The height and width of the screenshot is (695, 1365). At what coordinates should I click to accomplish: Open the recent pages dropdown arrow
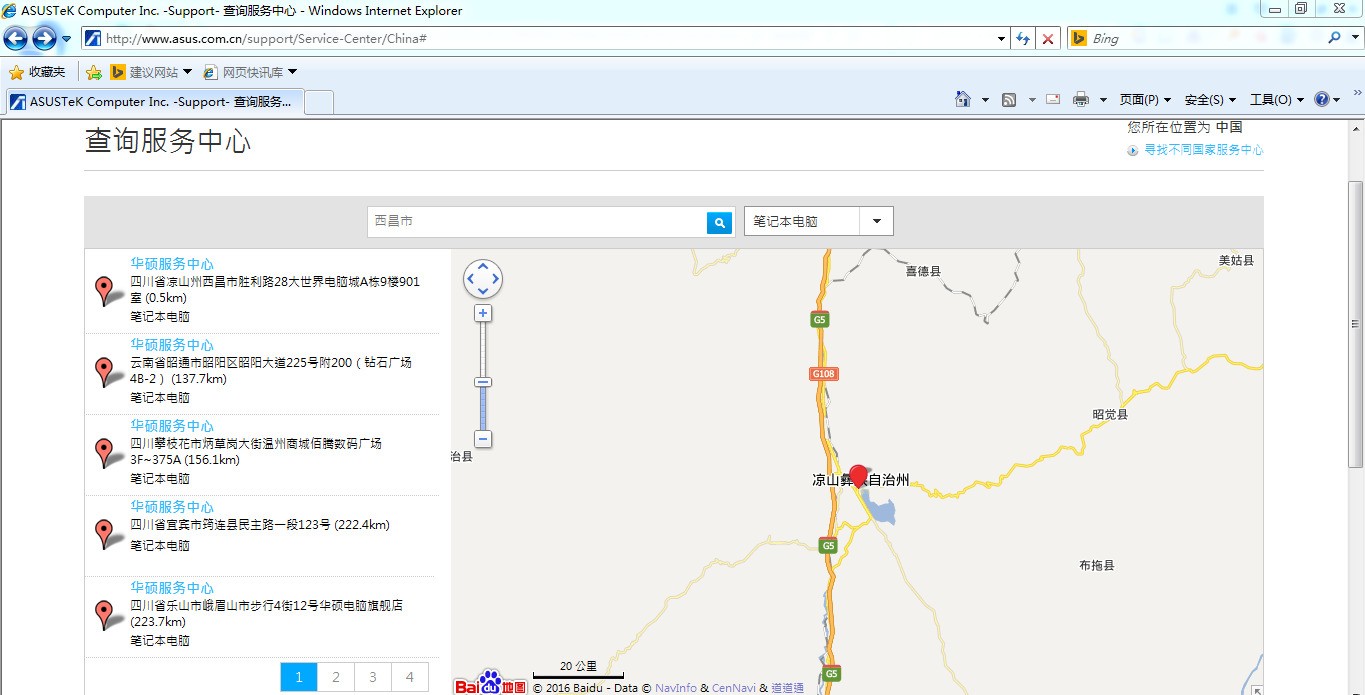pyautogui.click(x=66, y=39)
